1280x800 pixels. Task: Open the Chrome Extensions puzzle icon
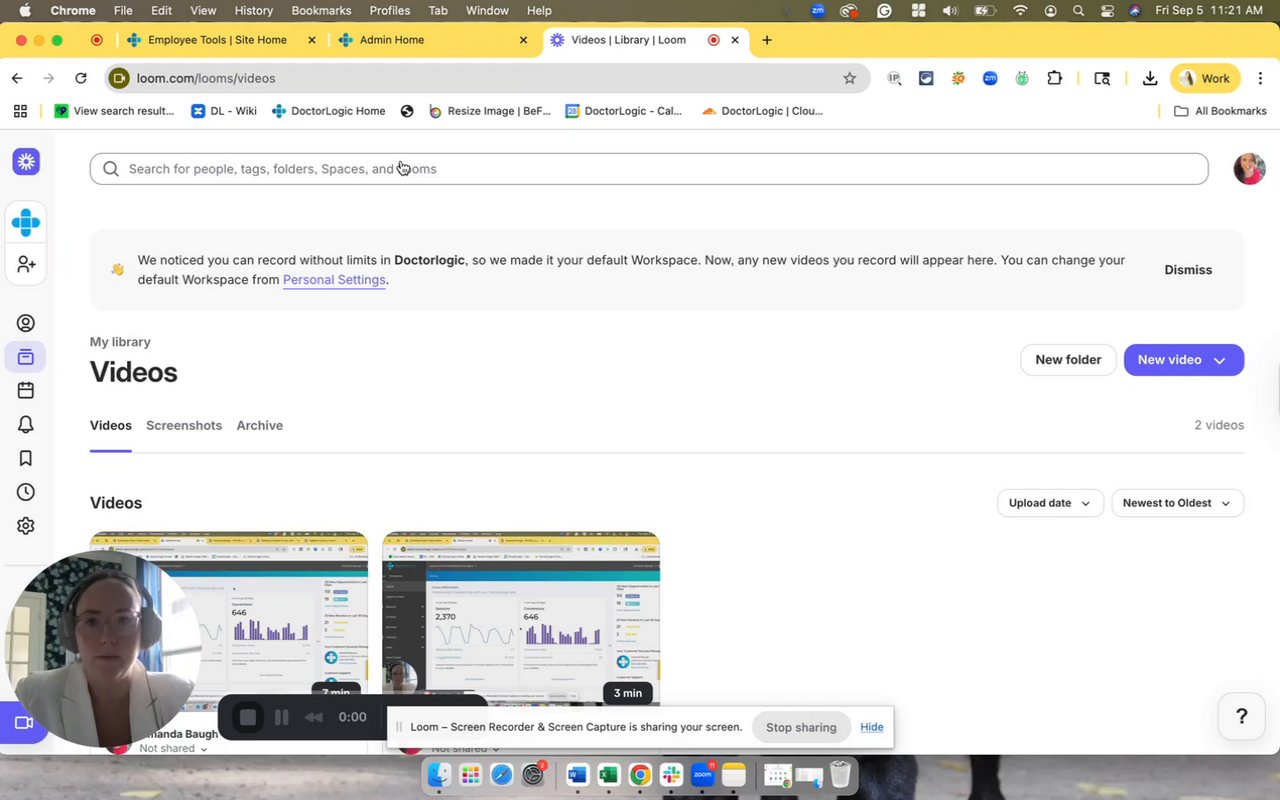coord(1054,78)
